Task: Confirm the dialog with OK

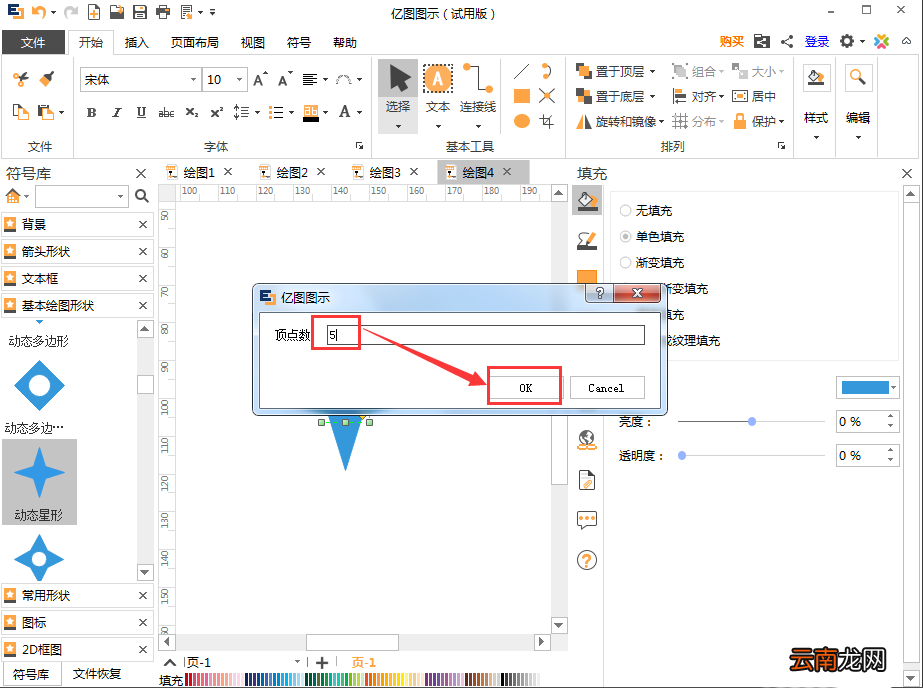Action: (x=525, y=388)
